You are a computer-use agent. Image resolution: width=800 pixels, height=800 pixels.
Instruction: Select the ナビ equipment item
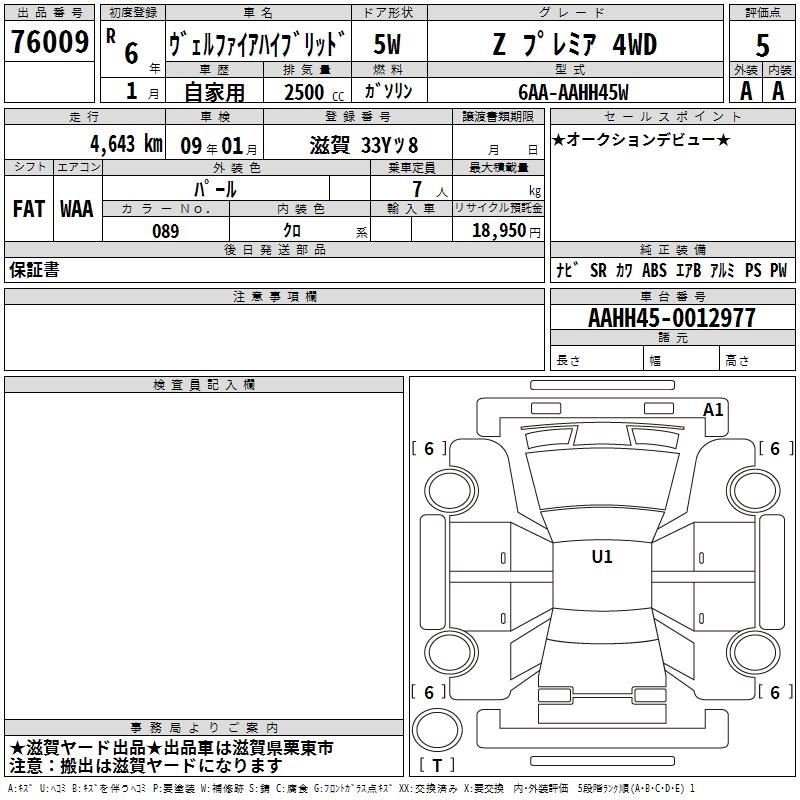tap(568, 270)
